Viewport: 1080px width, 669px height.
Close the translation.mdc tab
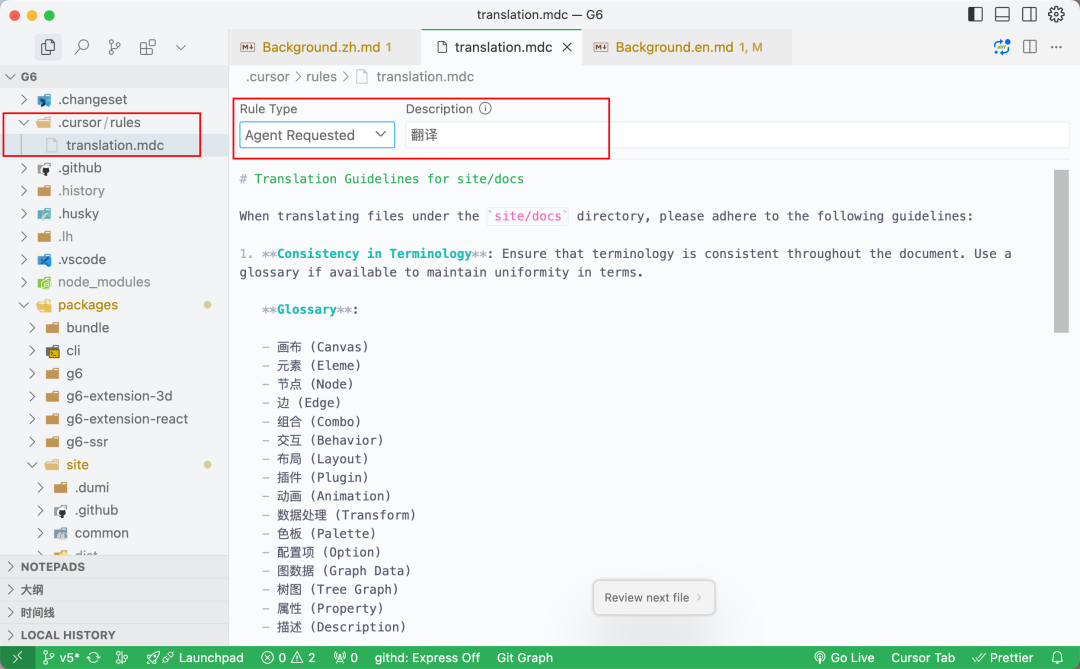coord(567,47)
